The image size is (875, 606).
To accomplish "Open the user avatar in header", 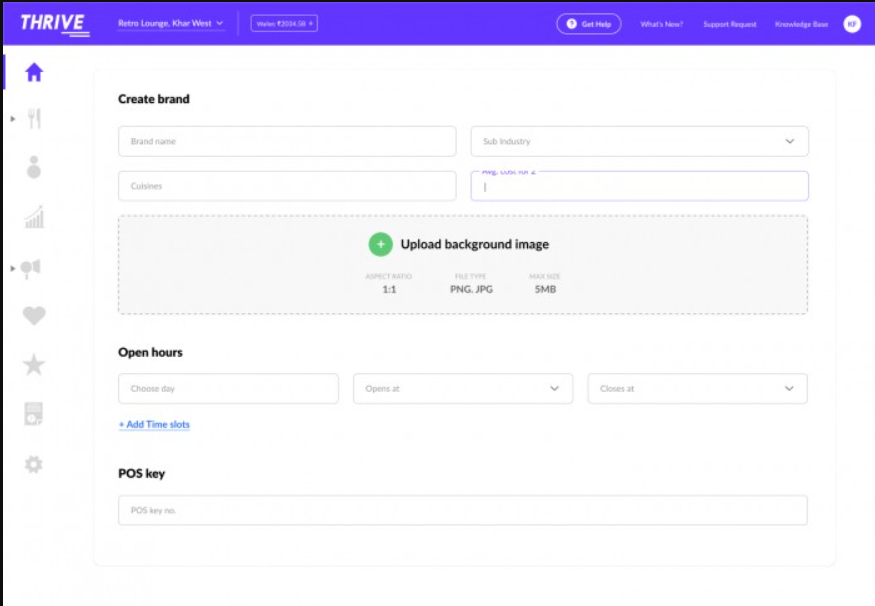I will 852,24.
